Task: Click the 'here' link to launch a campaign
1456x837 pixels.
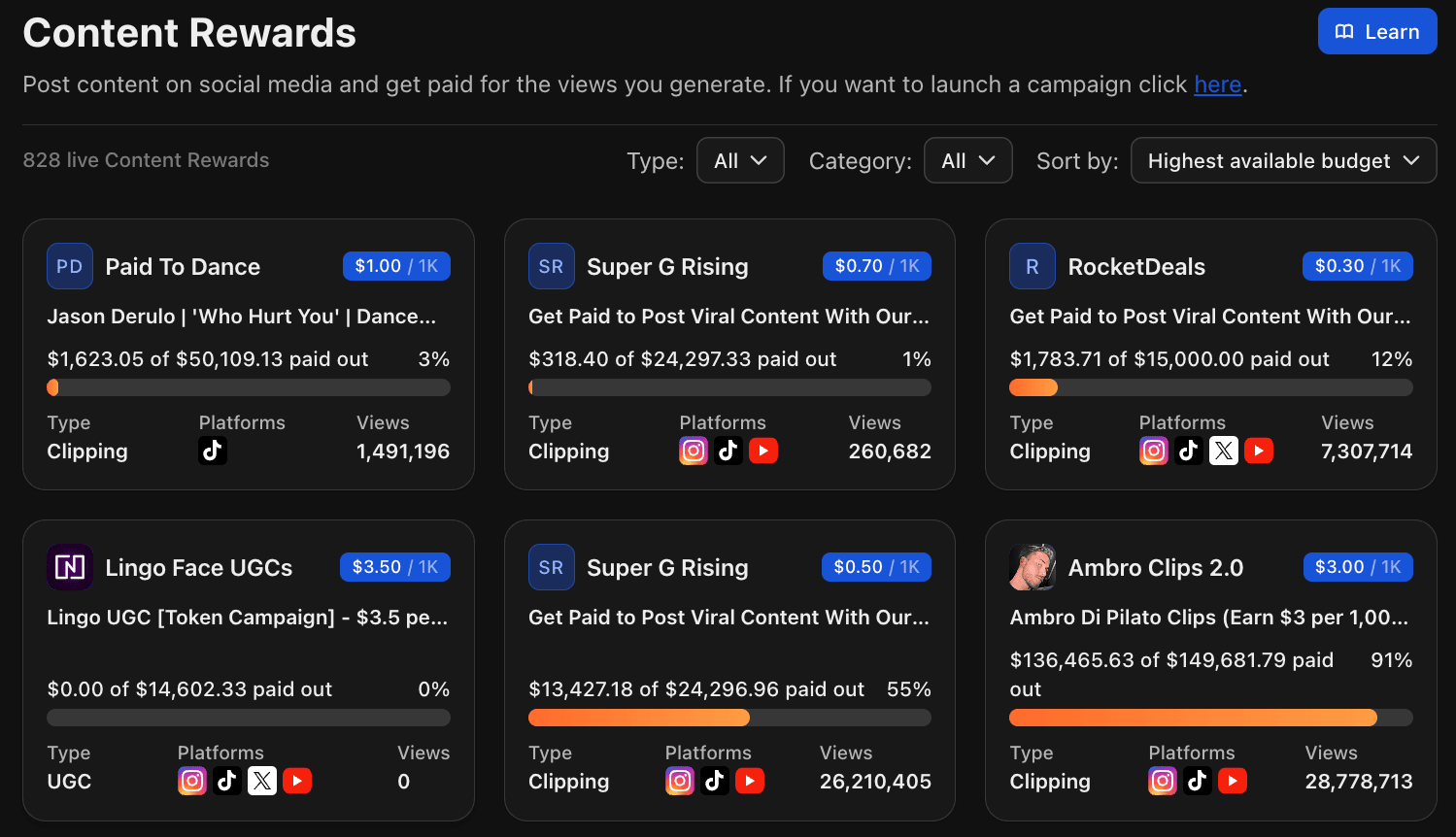Action: [x=1217, y=84]
